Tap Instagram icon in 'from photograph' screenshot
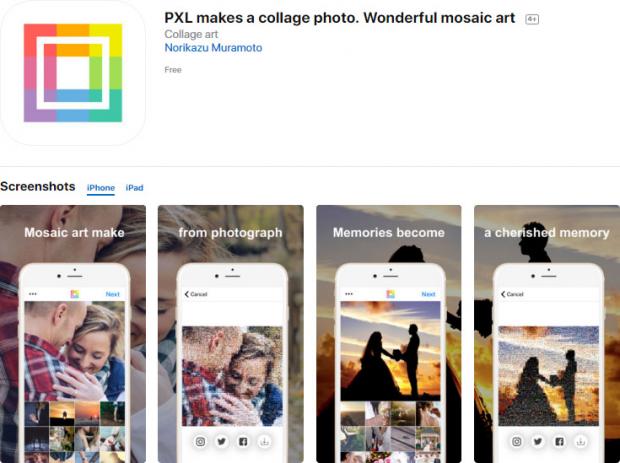The height and width of the screenshot is (463, 620). coord(200,441)
